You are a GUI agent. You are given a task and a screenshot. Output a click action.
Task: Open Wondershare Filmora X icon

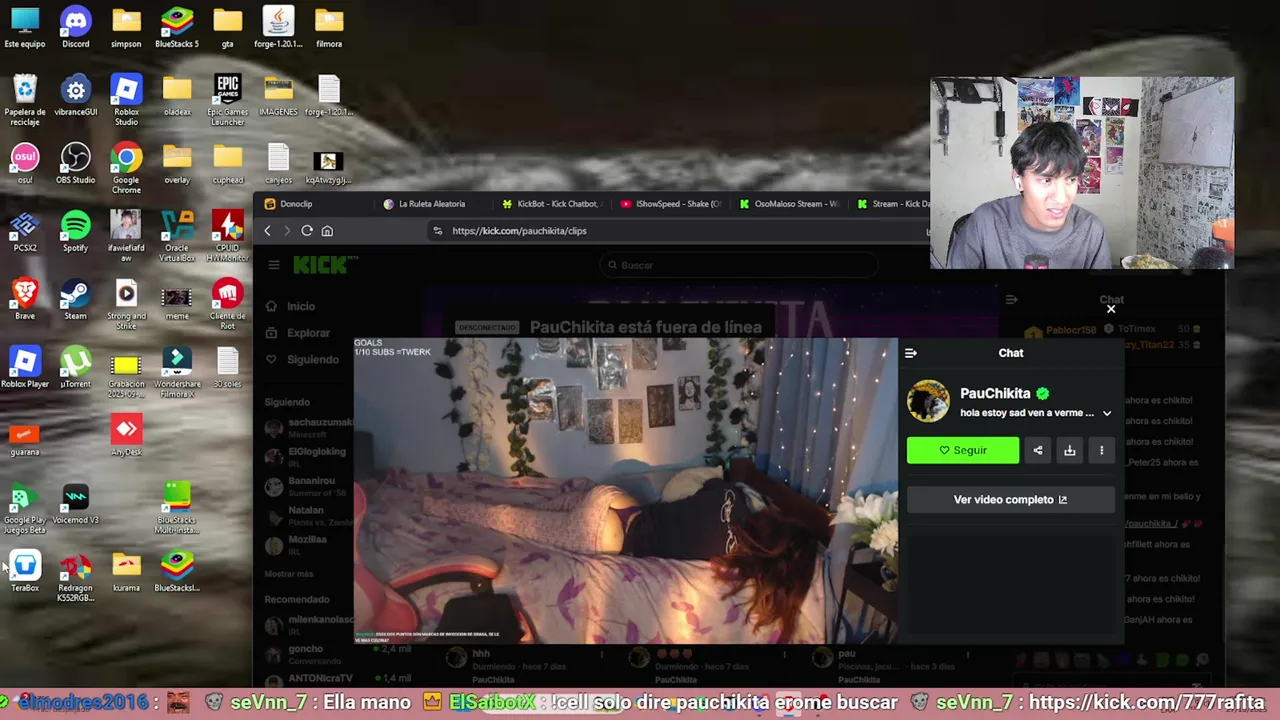[x=177, y=372]
